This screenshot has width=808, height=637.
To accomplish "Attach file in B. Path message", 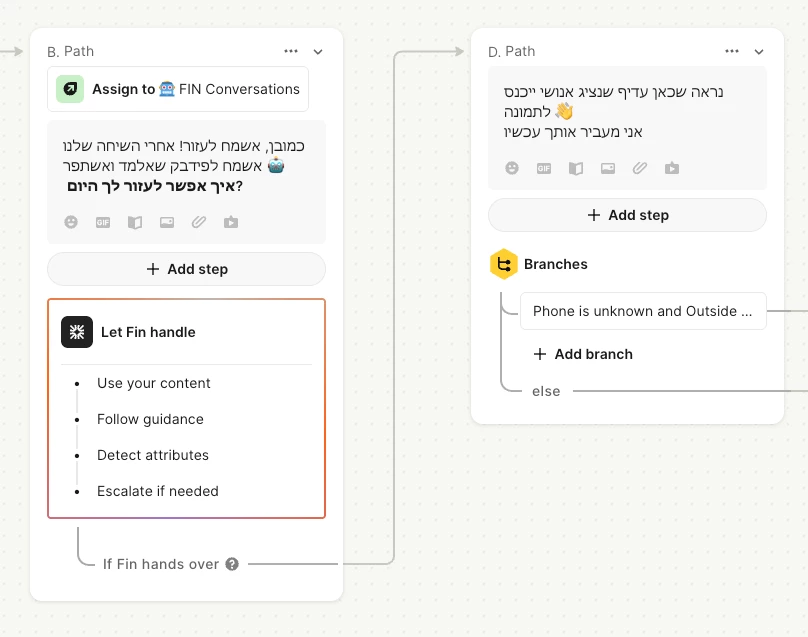I will [x=199, y=222].
